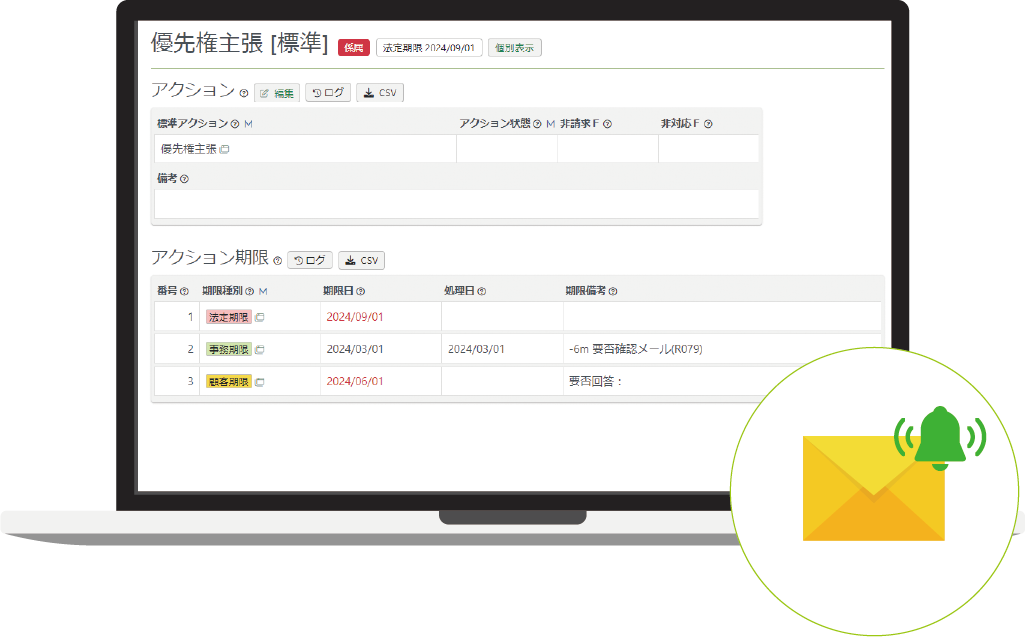Image resolution: width=1025 pixels, height=637 pixels.
Task: Click the help icon beside 処理日 column
Action: 482,291
